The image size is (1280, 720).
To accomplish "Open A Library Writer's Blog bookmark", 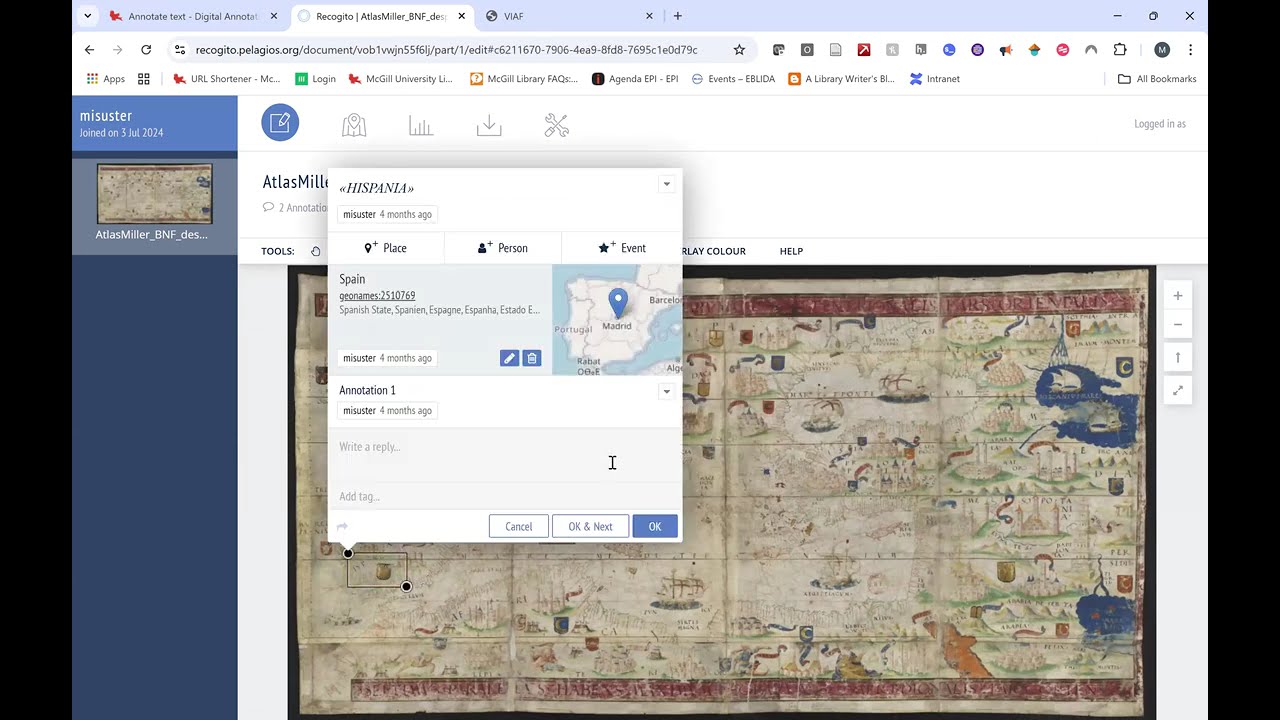I will 841,79.
